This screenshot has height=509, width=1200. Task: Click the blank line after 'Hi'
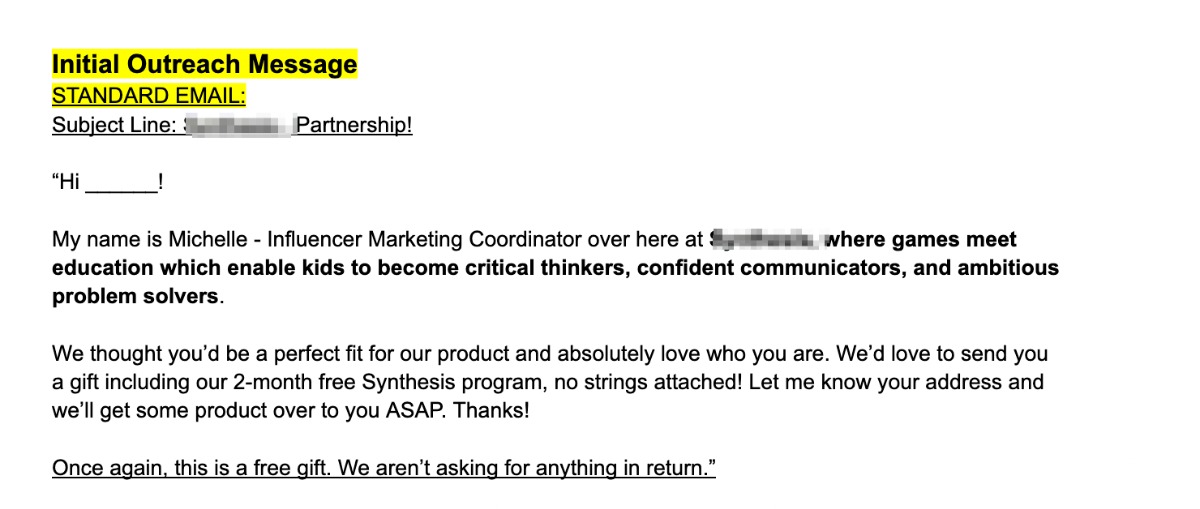coord(121,184)
